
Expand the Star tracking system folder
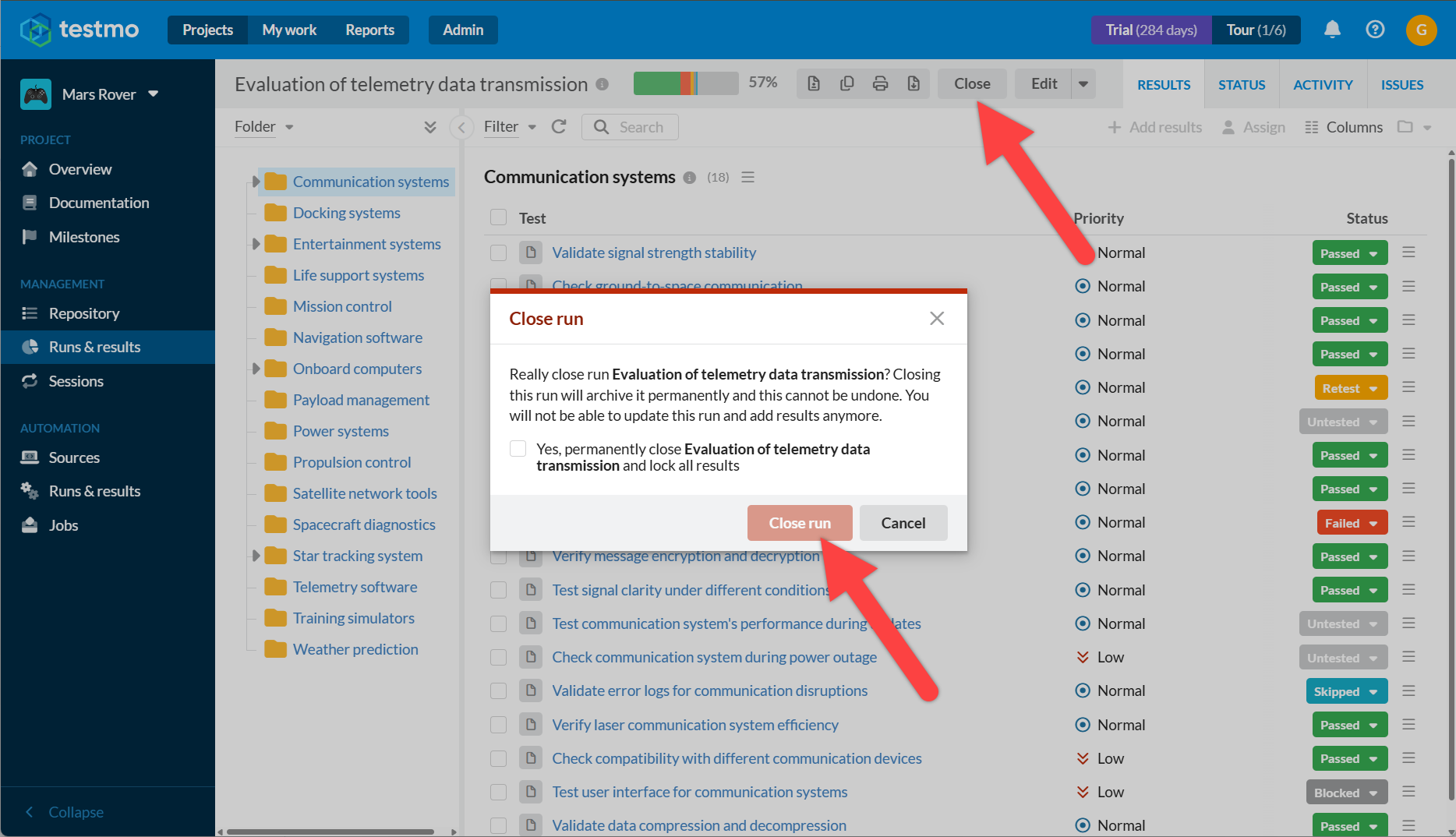[x=255, y=556]
